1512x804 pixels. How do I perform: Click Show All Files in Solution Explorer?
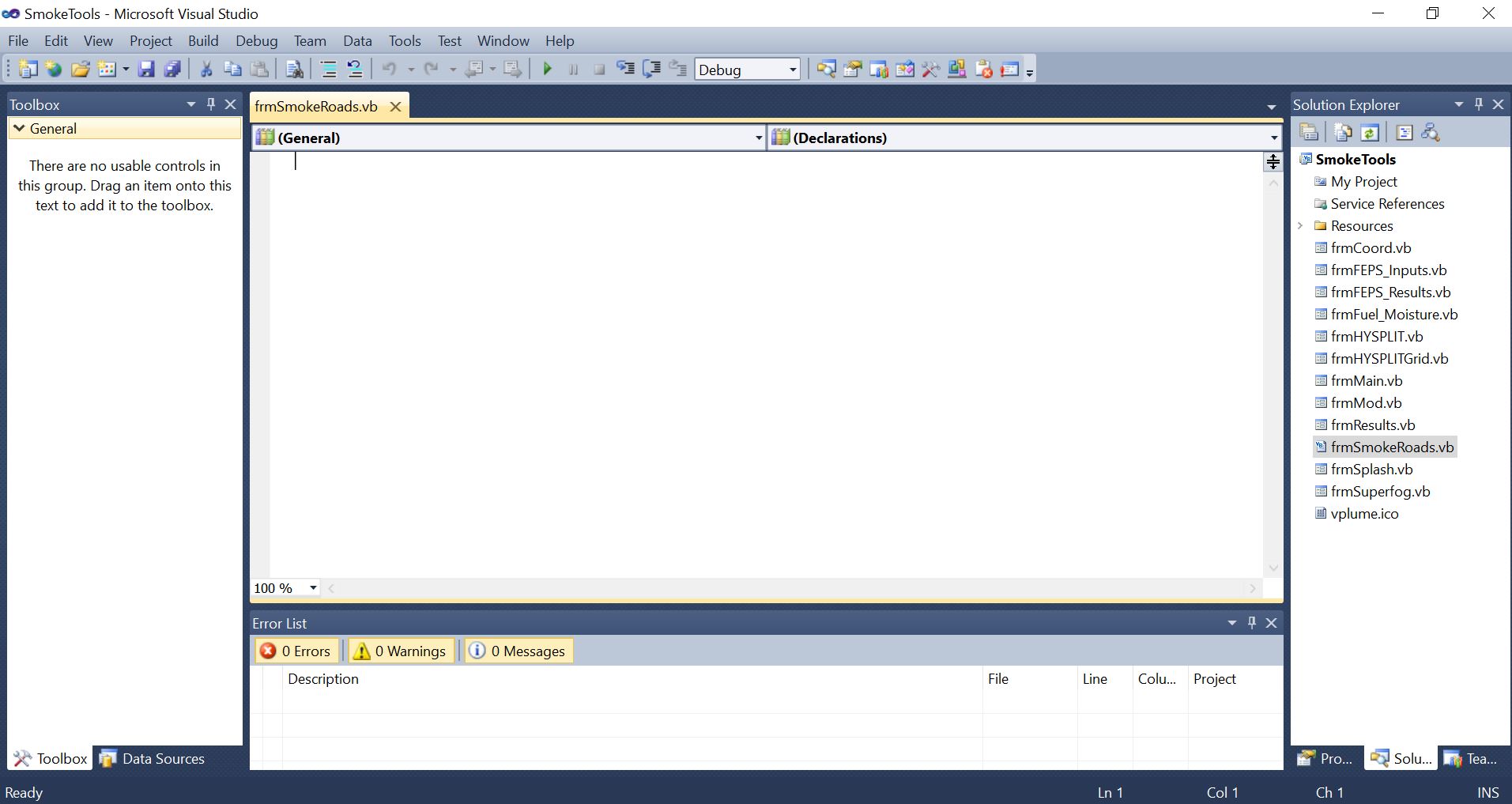point(1343,133)
